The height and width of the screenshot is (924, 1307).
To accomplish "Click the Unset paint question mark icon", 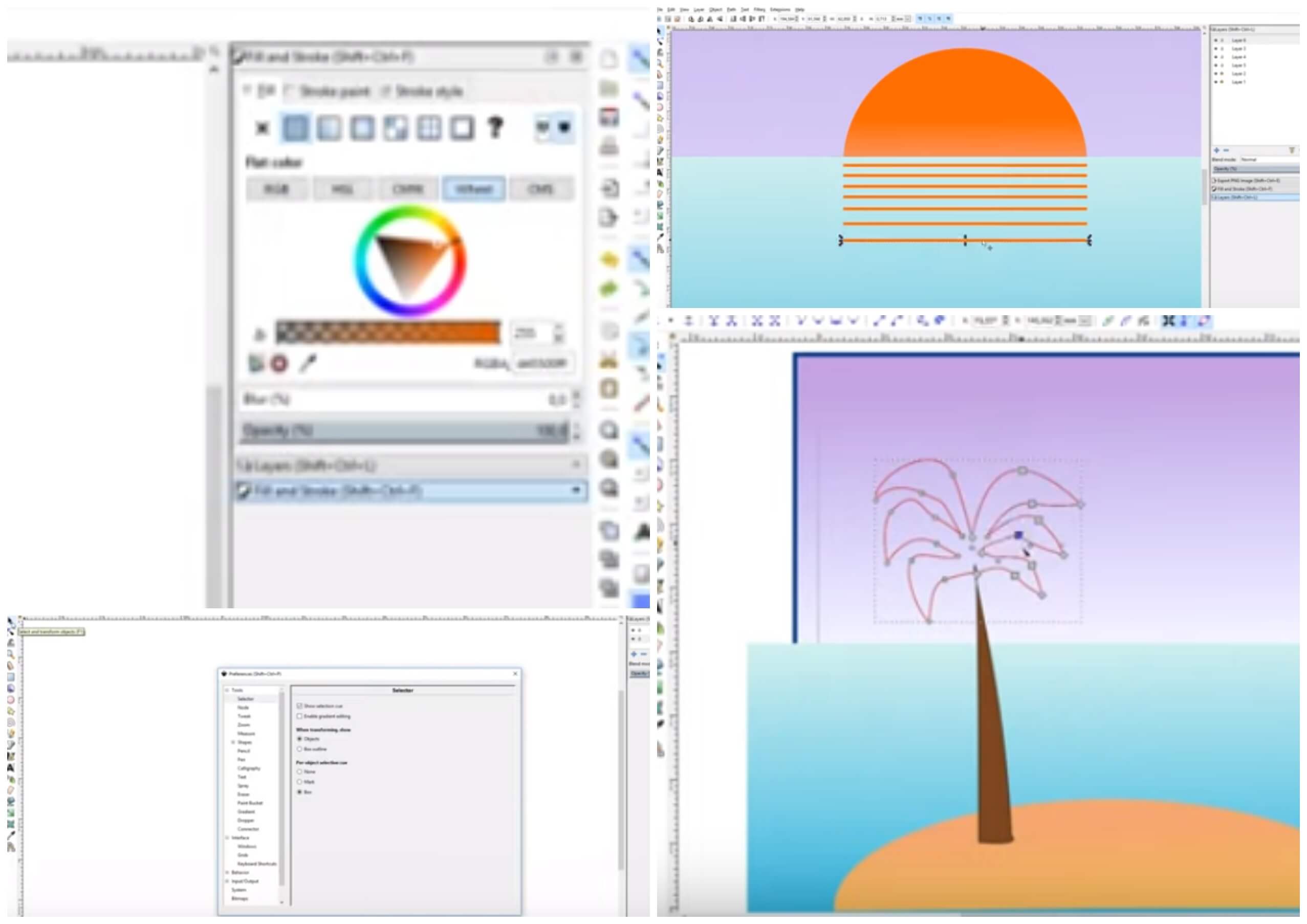I will pyautogui.click(x=495, y=128).
